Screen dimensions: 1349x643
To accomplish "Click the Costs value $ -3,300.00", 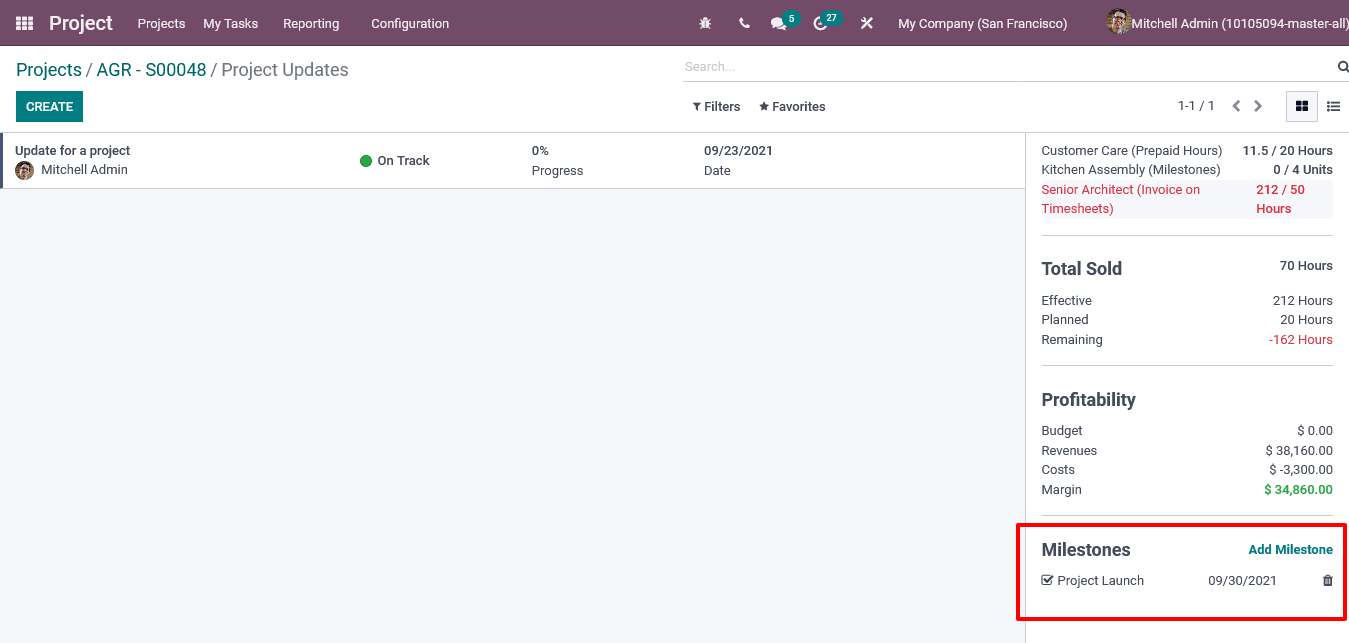I will tap(1301, 470).
